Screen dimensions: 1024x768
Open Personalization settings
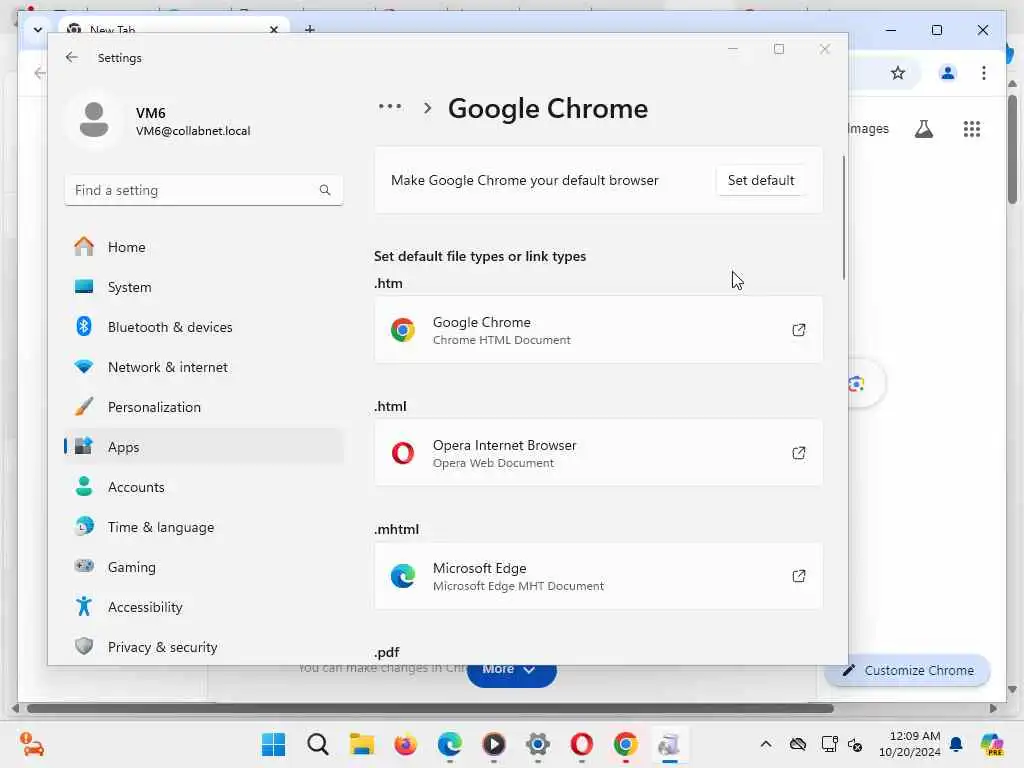[x=204, y=407]
